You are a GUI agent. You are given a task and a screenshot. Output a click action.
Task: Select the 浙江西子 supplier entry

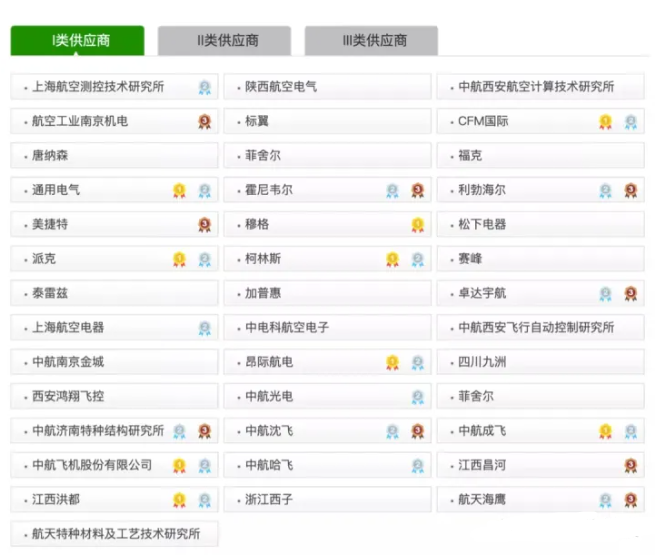[327, 500]
